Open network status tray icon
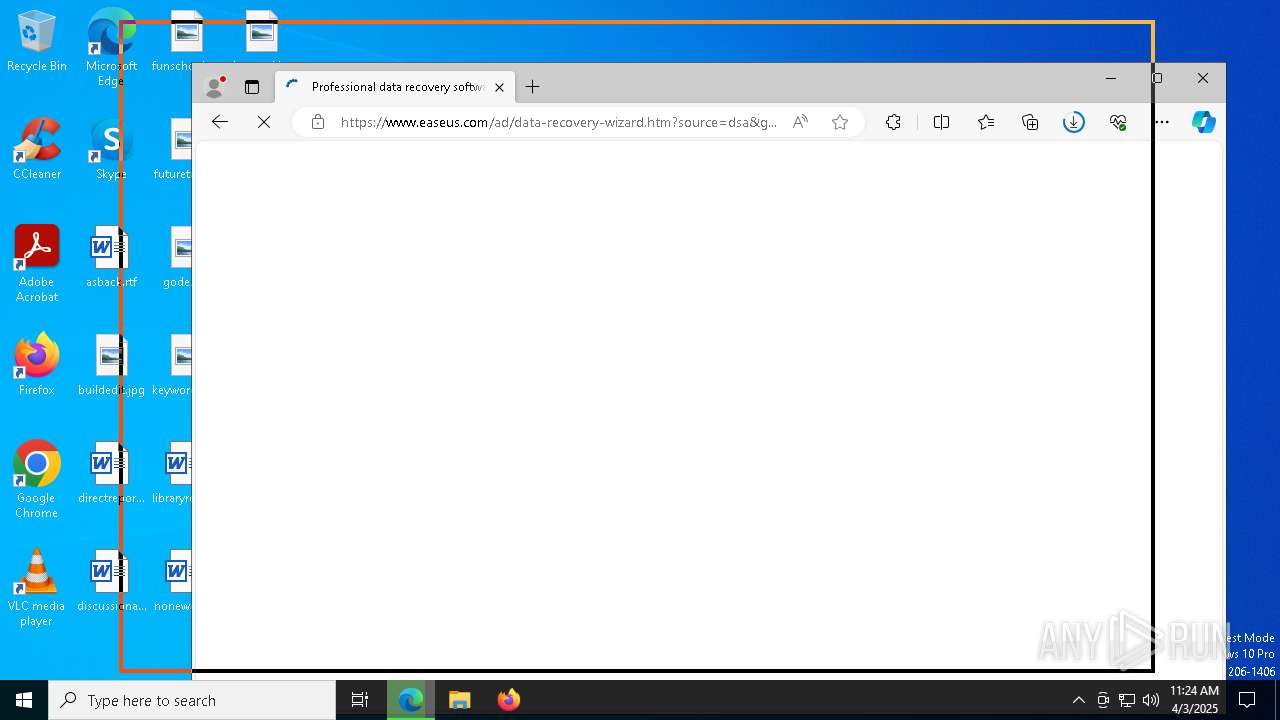Viewport: 1280px width, 720px height. tap(1127, 700)
